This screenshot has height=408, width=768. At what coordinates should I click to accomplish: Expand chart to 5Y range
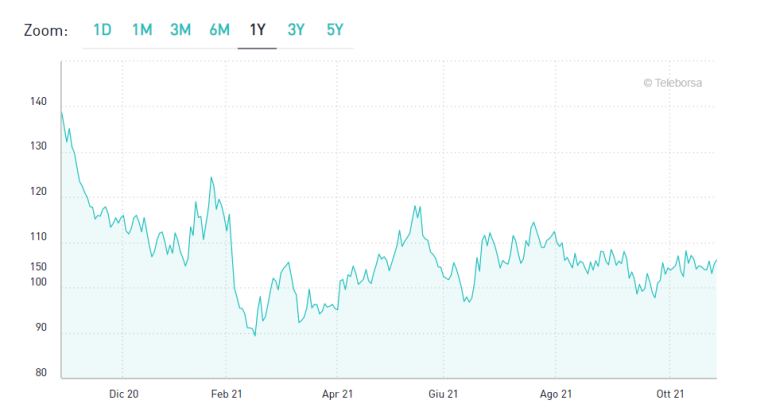pyautogui.click(x=335, y=30)
